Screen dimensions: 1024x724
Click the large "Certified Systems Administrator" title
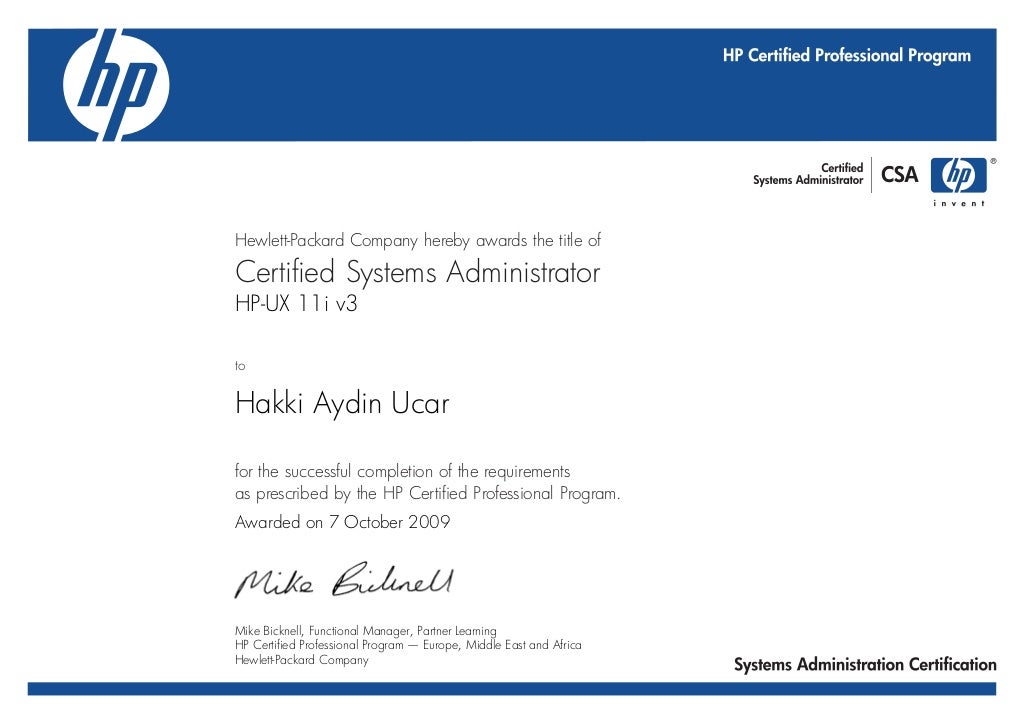click(417, 272)
